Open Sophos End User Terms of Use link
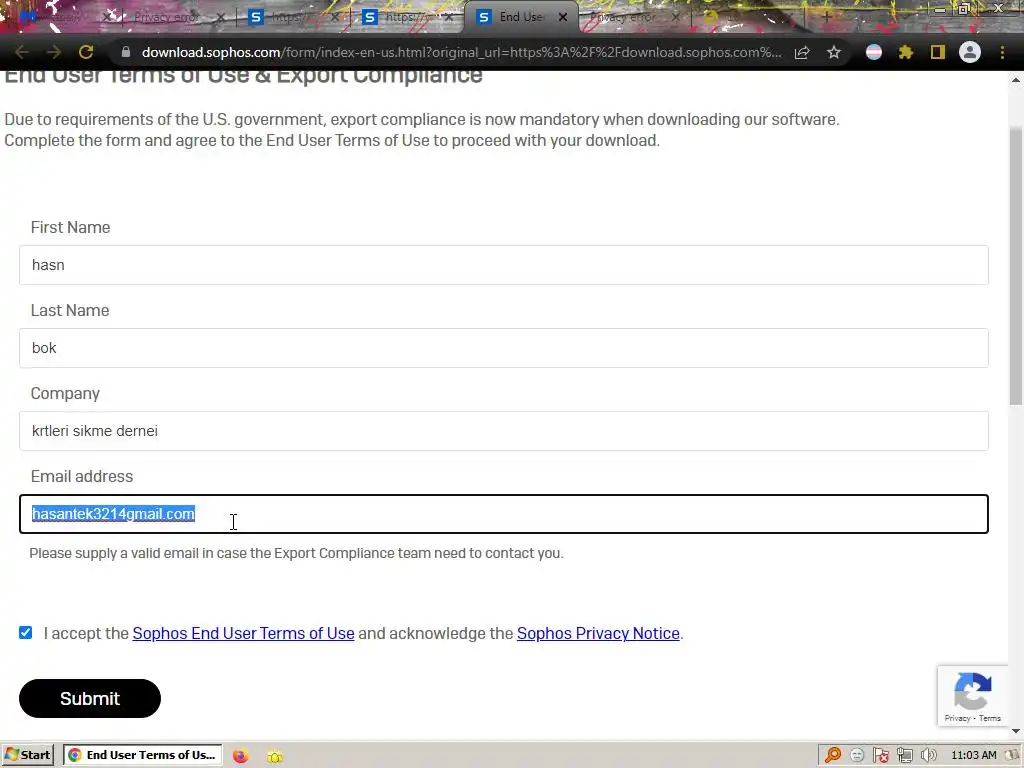Image resolution: width=1024 pixels, height=768 pixels. 244,633
